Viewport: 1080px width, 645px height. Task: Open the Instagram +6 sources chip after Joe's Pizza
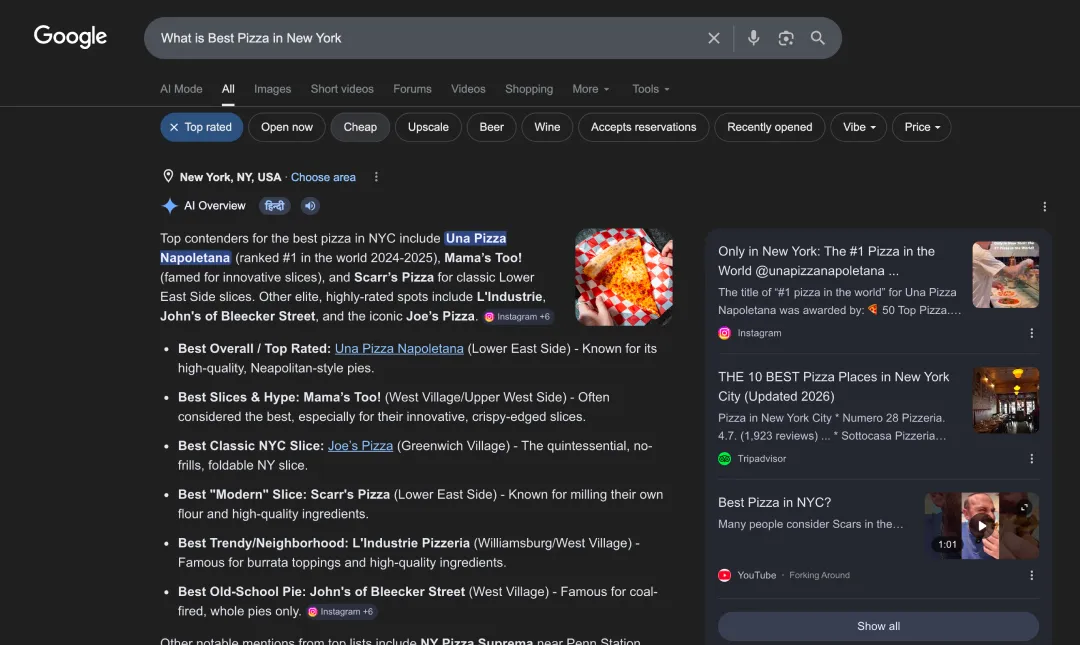click(x=517, y=317)
